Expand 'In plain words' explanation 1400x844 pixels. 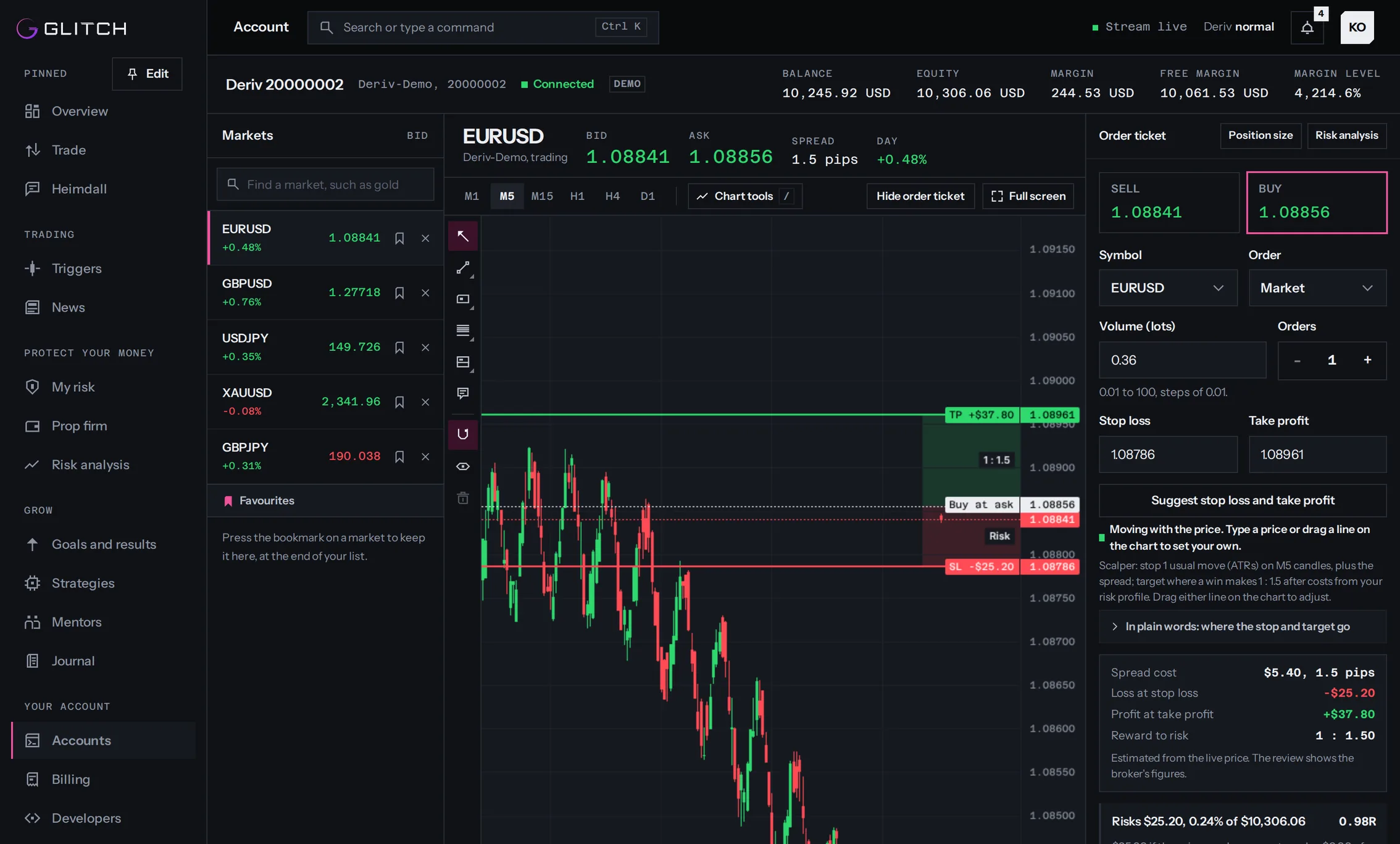click(x=1242, y=626)
